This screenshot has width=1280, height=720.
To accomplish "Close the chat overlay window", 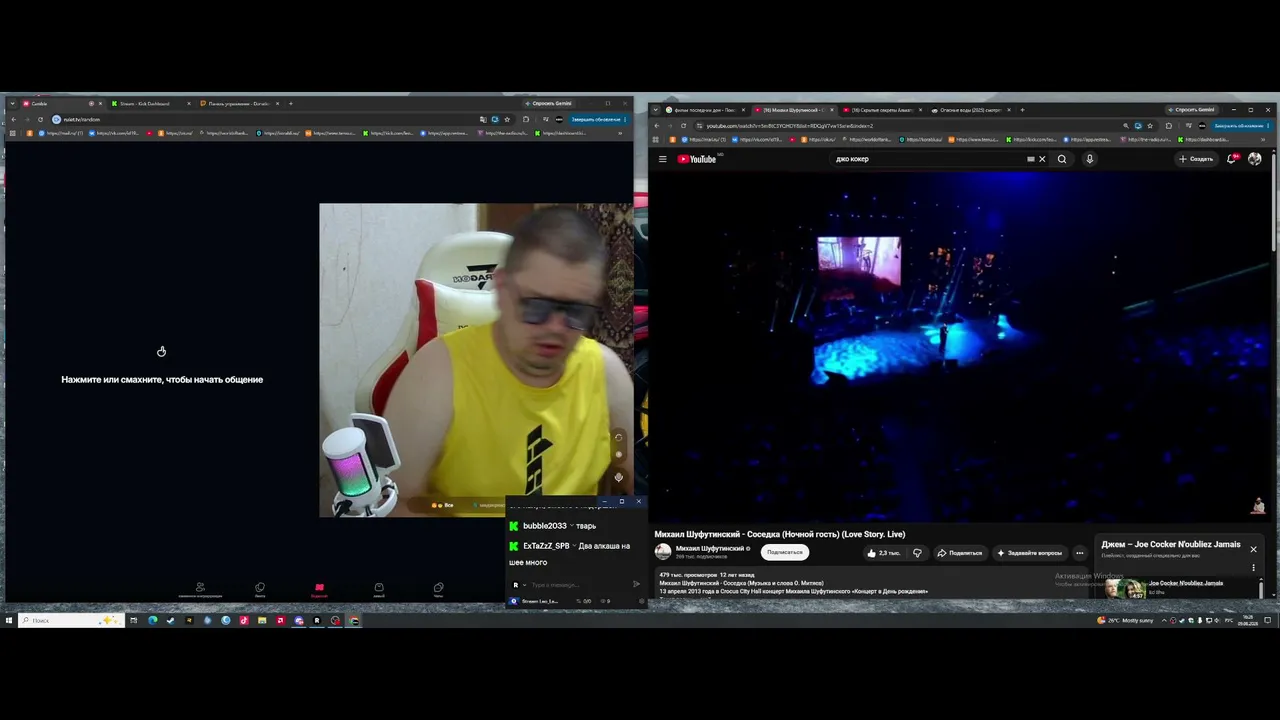I will pyautogui.click(x=638, y=501).
